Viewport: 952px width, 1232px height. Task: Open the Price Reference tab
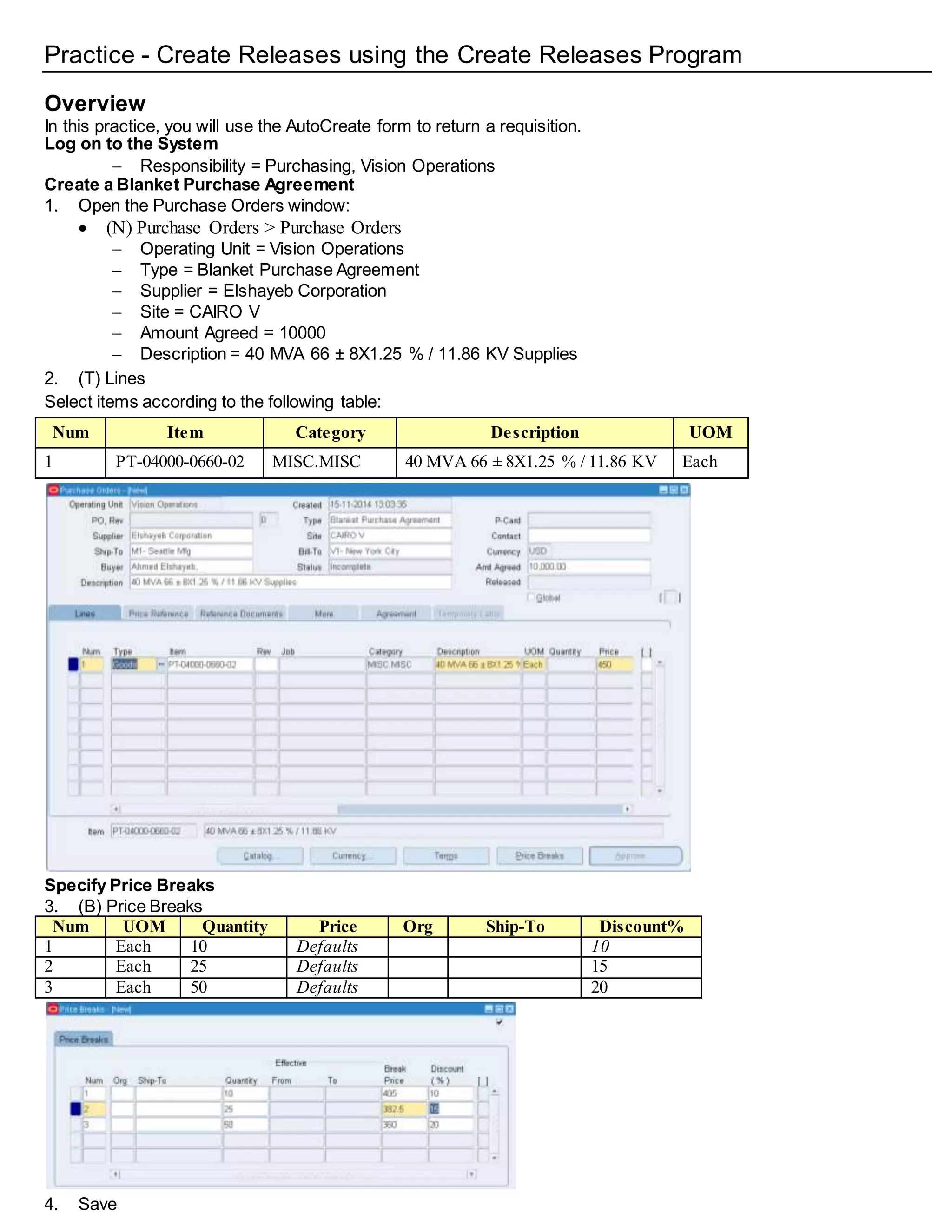[x=159, y=614]
